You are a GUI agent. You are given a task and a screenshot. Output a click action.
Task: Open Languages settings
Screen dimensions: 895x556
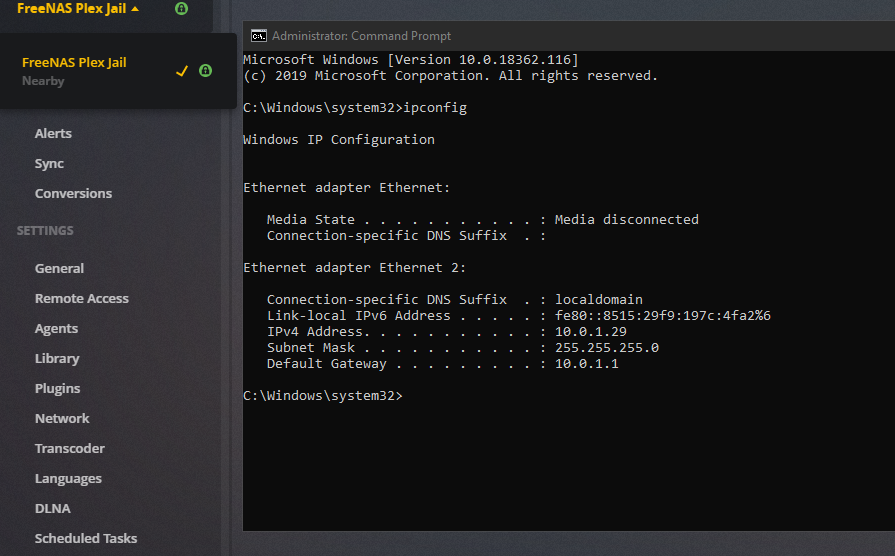coord(68,478)
